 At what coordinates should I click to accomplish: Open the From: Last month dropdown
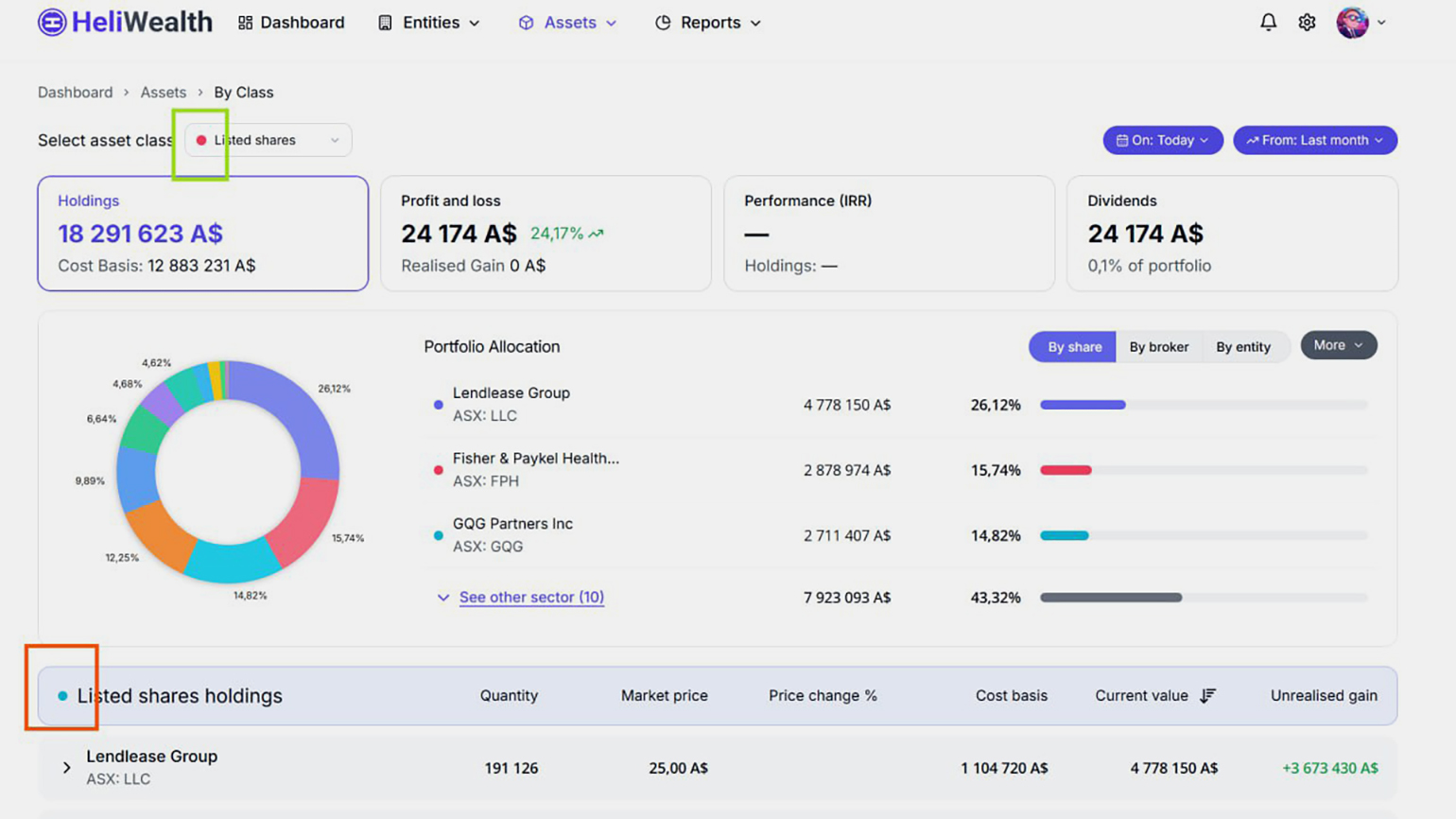[x=1314, y=140]
